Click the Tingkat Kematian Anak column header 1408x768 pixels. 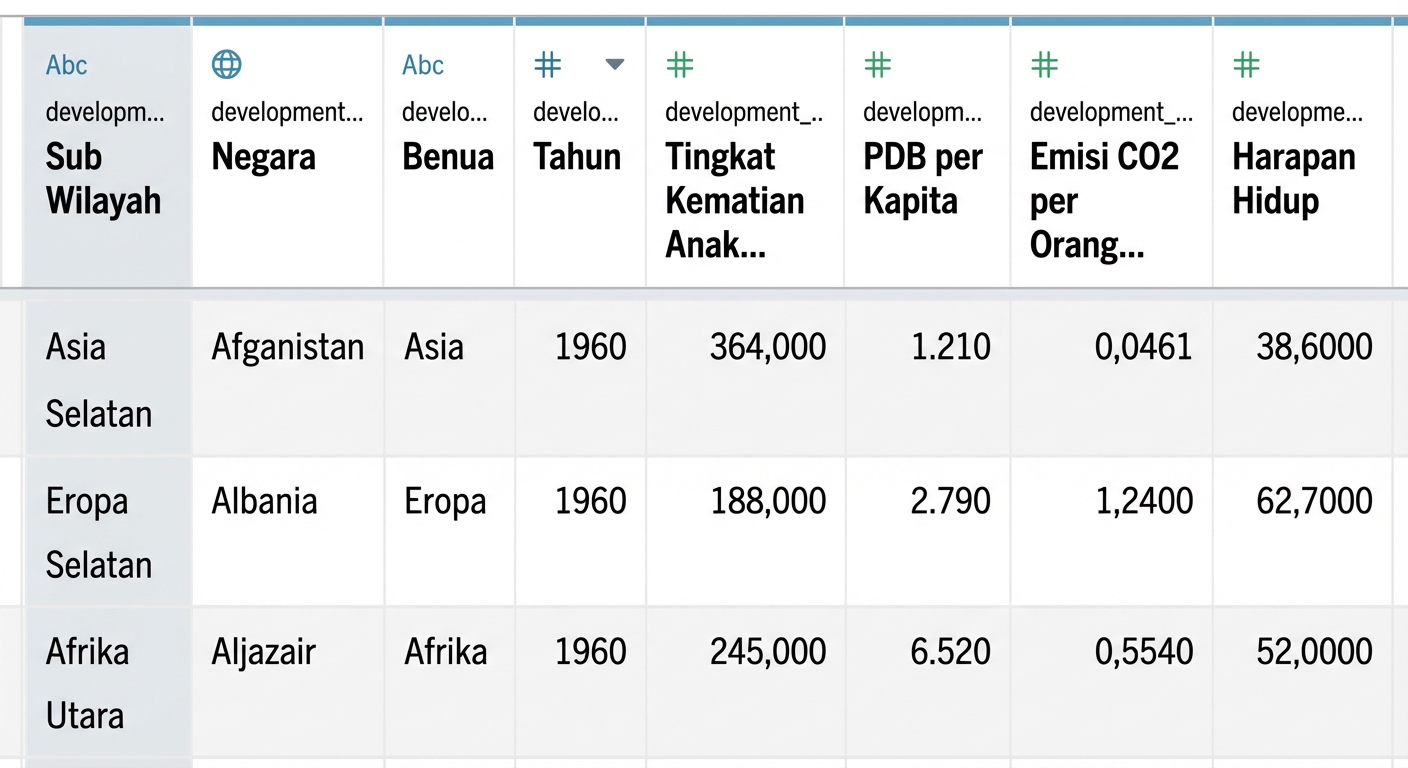click(x=735, y=200)
